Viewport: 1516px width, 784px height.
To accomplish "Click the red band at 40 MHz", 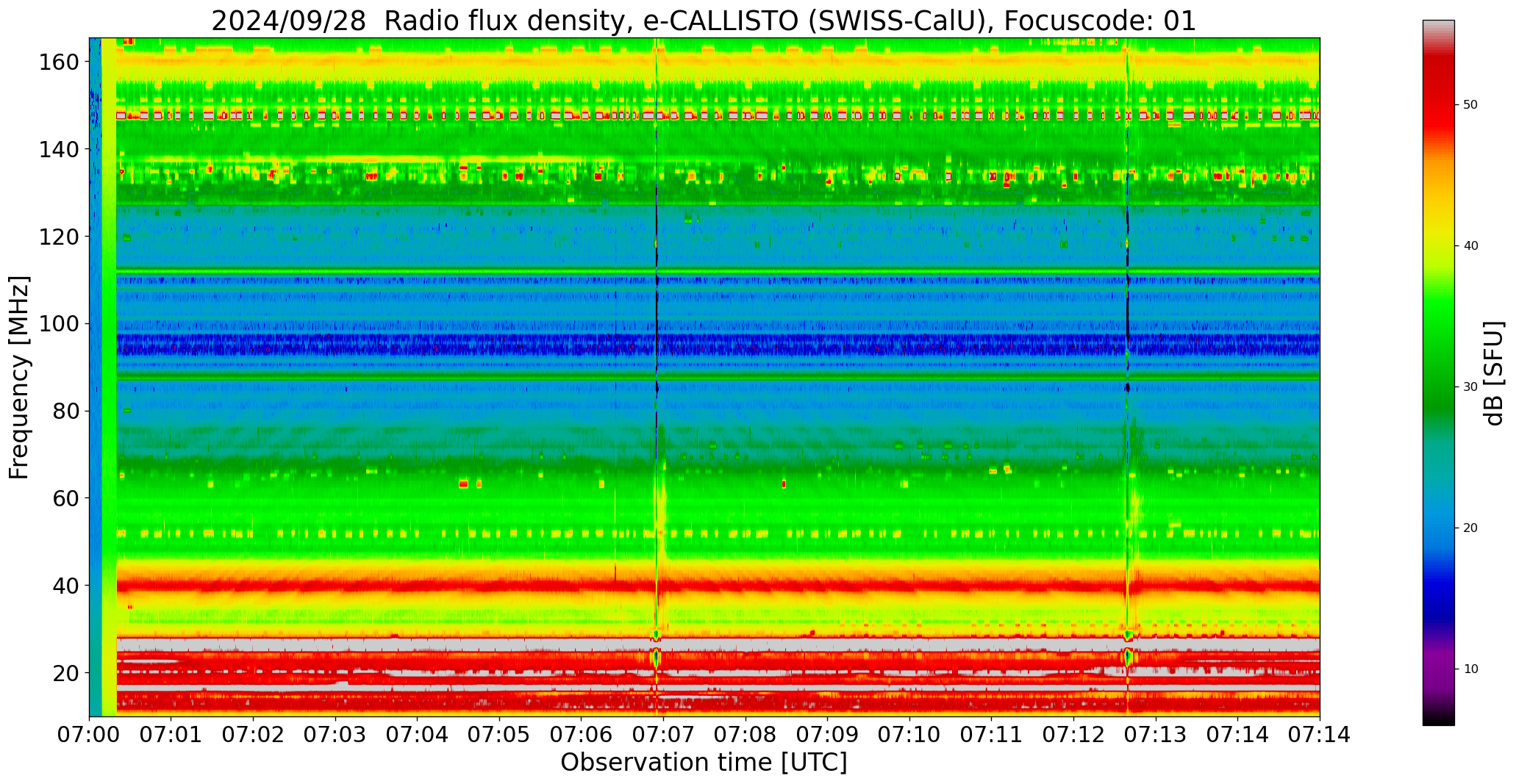I will click(x=718, y=586).
